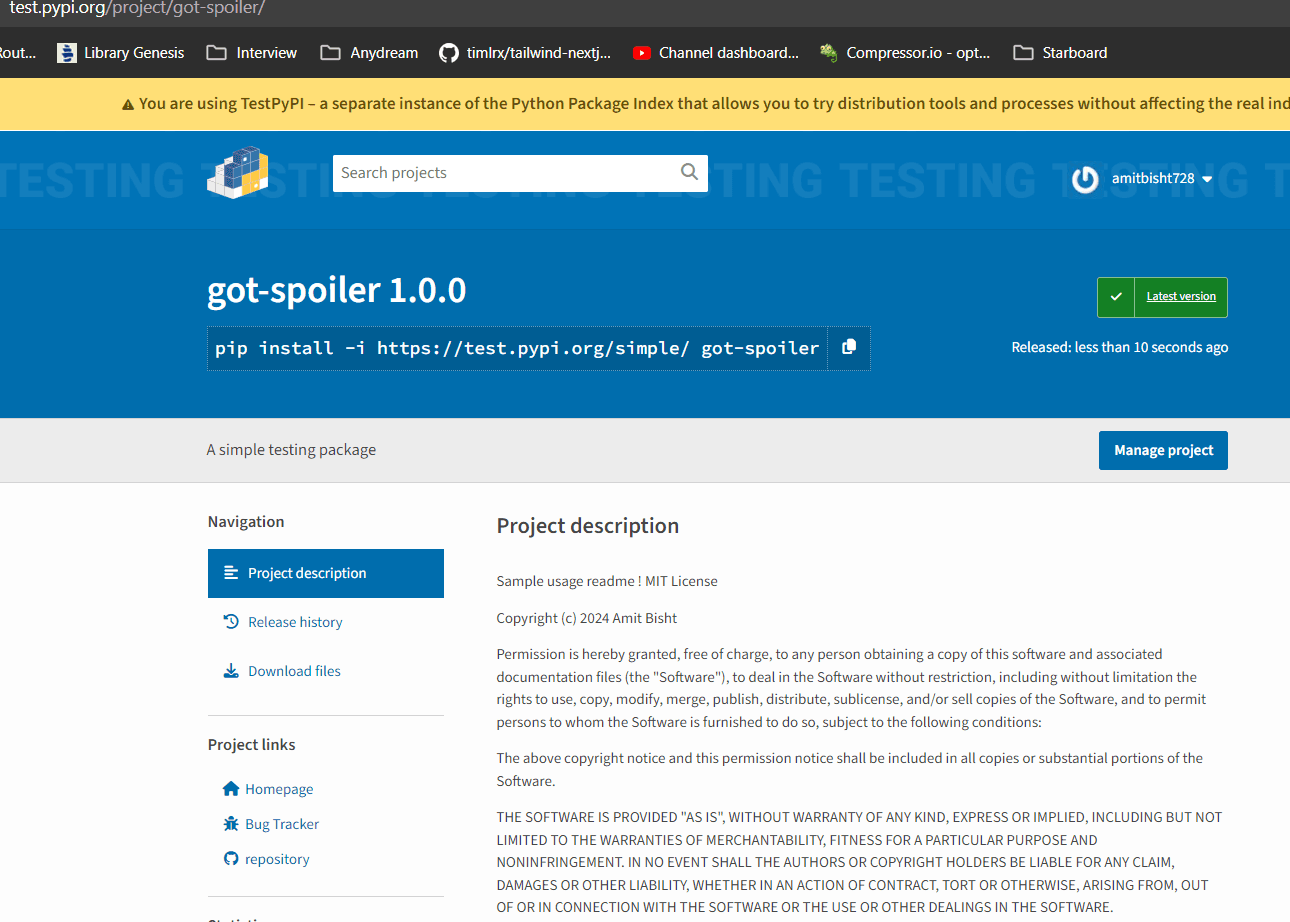Click the Download files arrow icon
The height and width of the screenshot is (922, 1290).
click(231, 671)
